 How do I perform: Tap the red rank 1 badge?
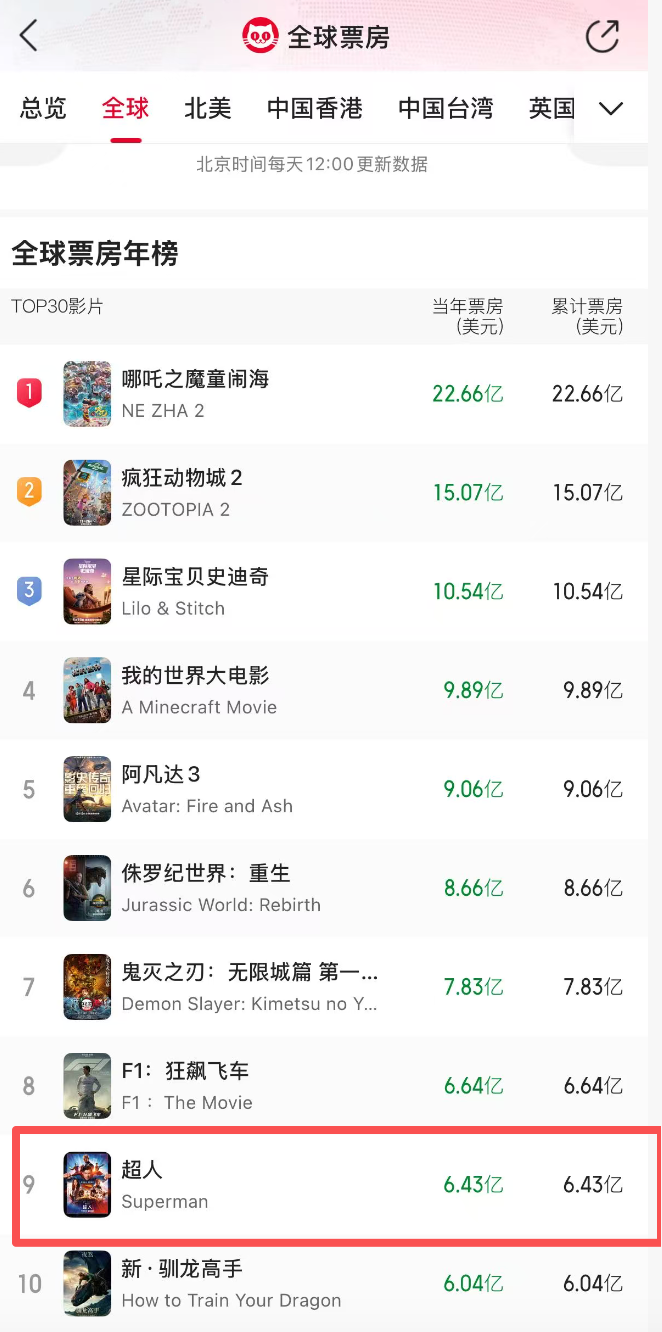point(29,393)
